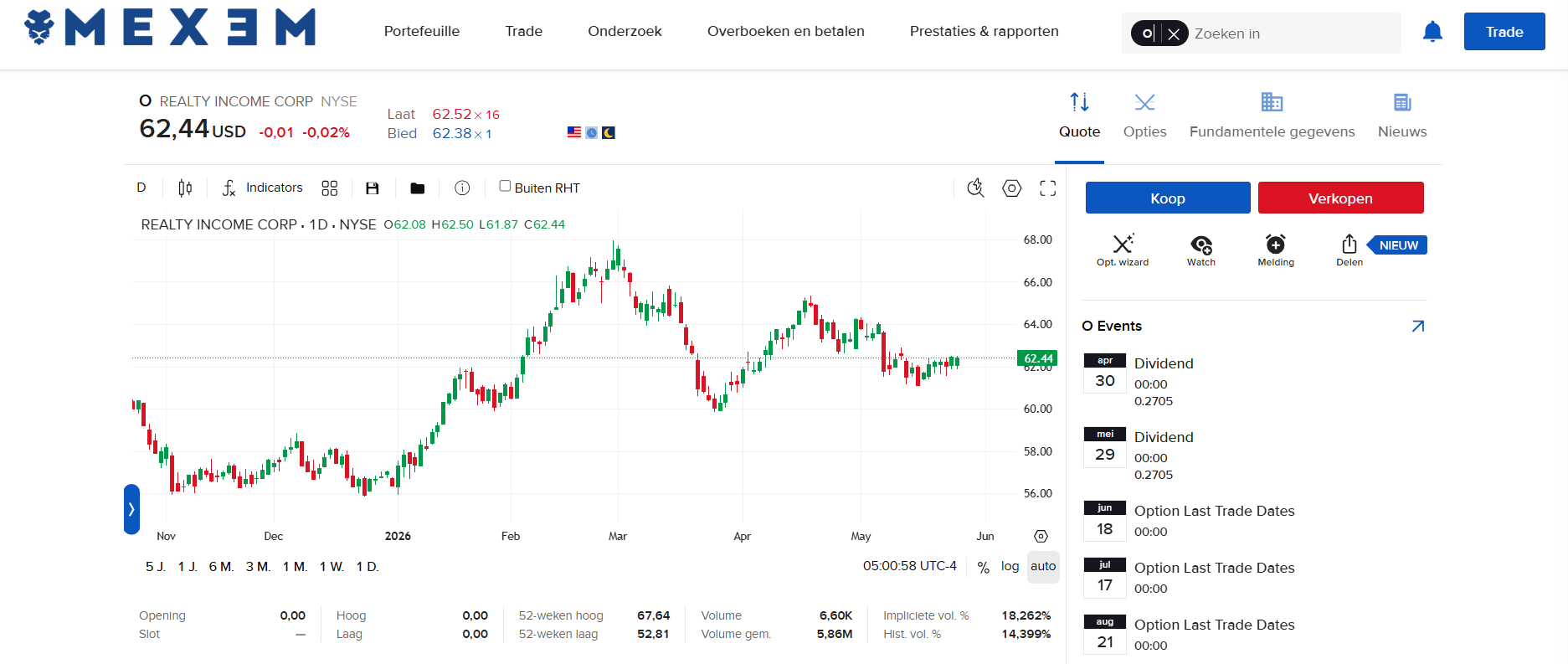
Task: Click the Koop button
Action: click(x=1168, y=198)
